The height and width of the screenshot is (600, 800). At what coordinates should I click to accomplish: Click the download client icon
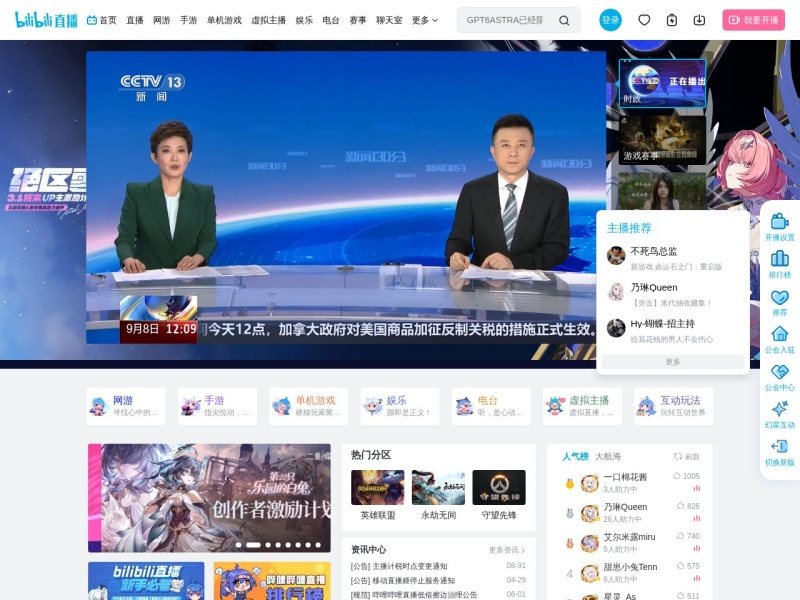click(699, 20)
